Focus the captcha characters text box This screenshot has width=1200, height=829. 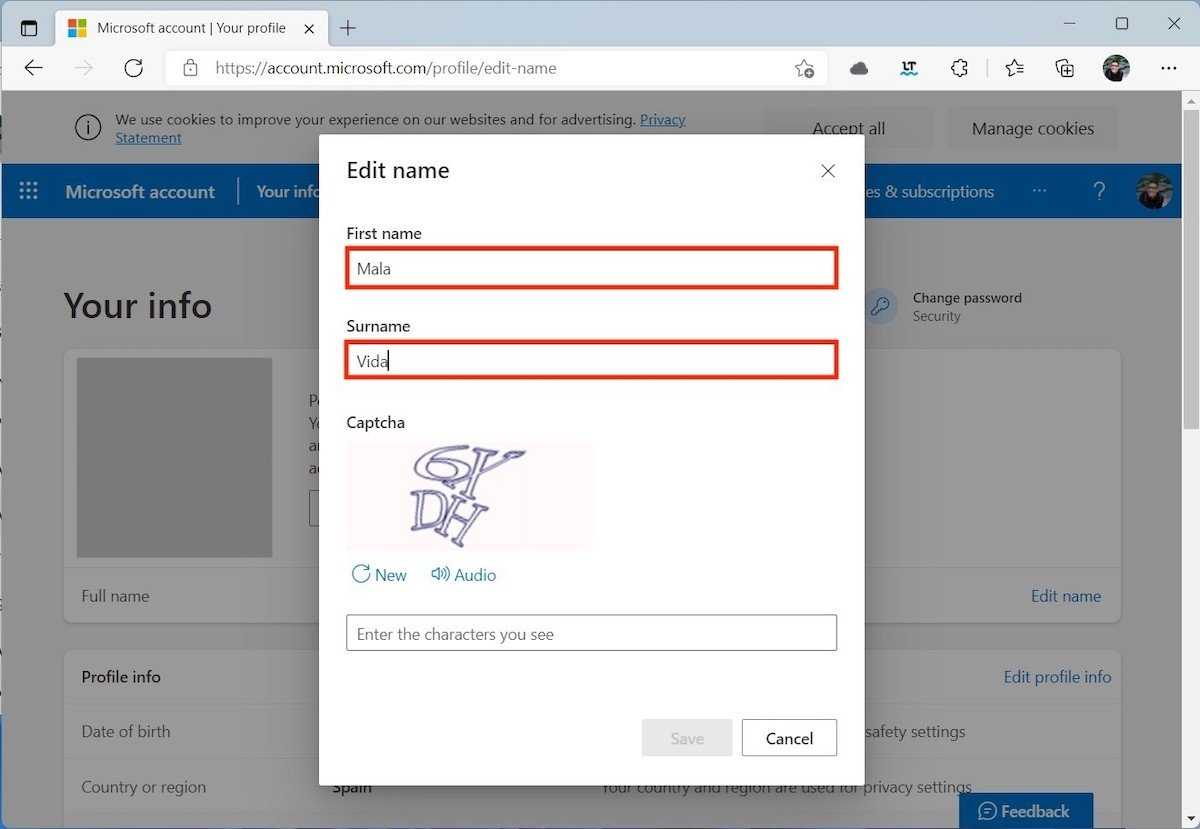click(591, 633)
